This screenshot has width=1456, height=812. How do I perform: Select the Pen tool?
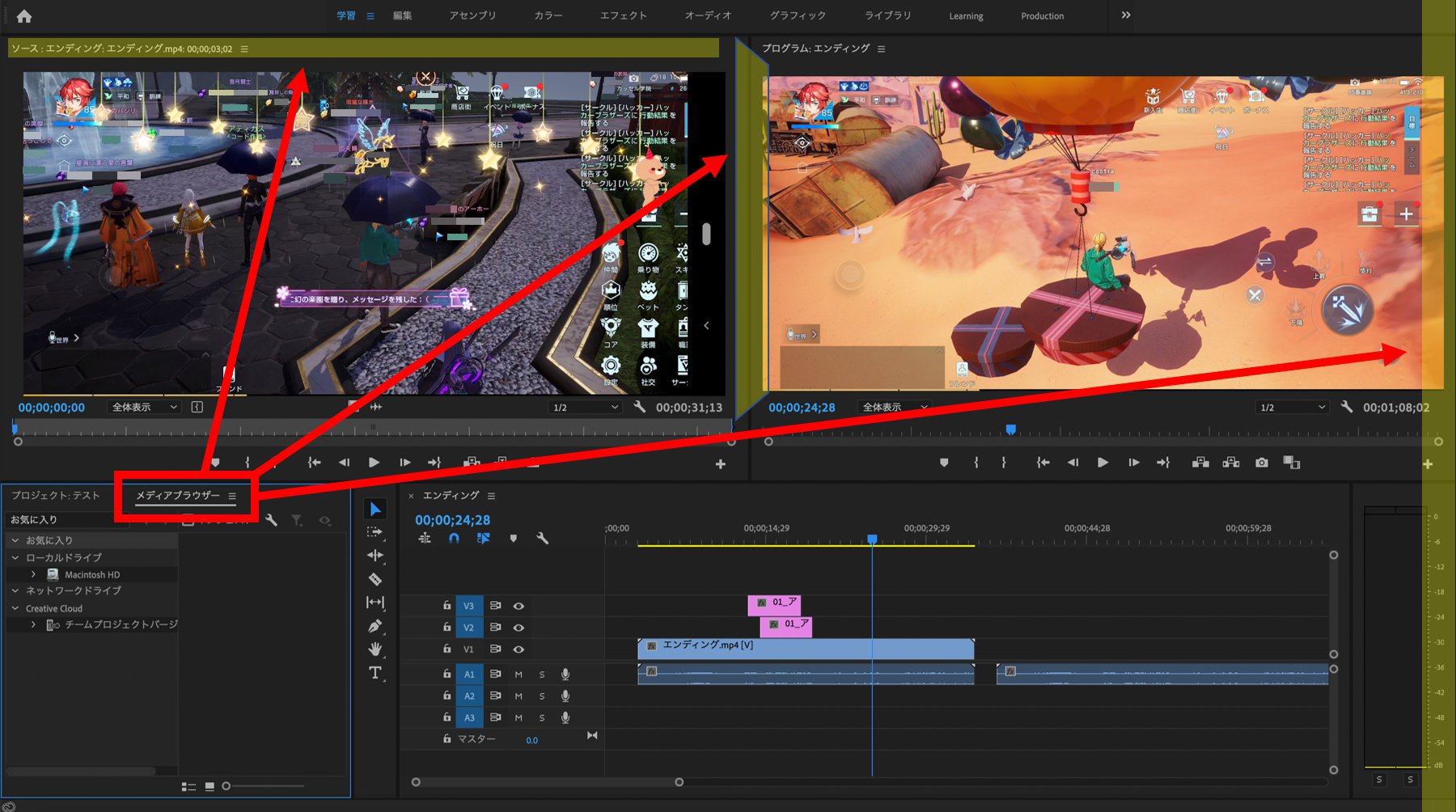(375, 626)
